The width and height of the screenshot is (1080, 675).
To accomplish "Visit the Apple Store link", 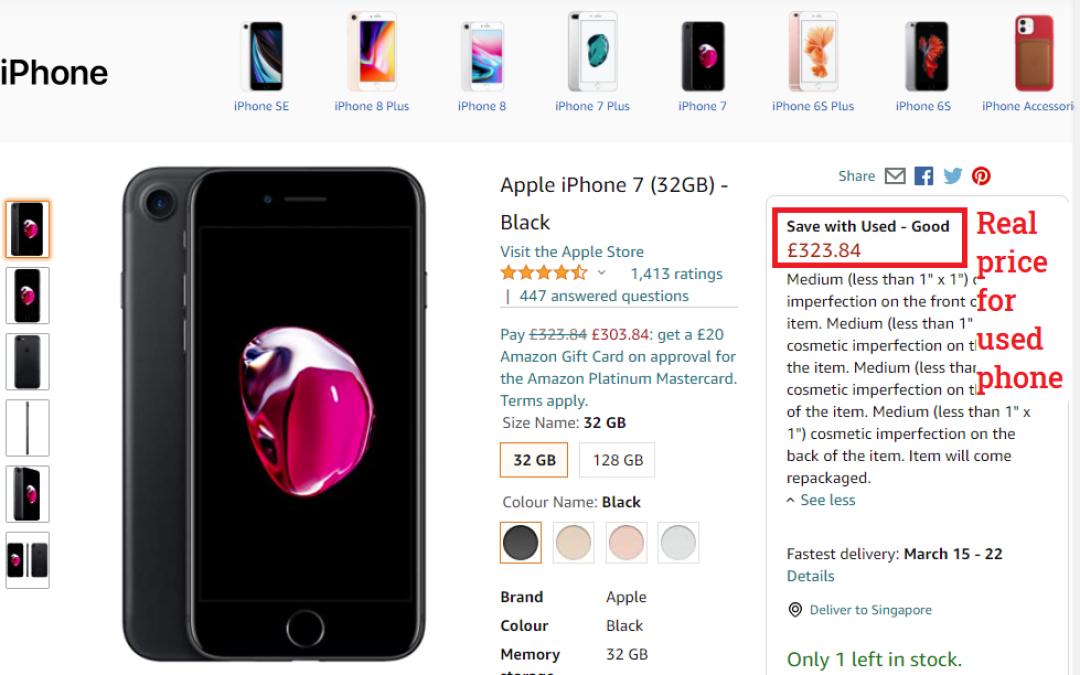I will (x=572, y=252).
